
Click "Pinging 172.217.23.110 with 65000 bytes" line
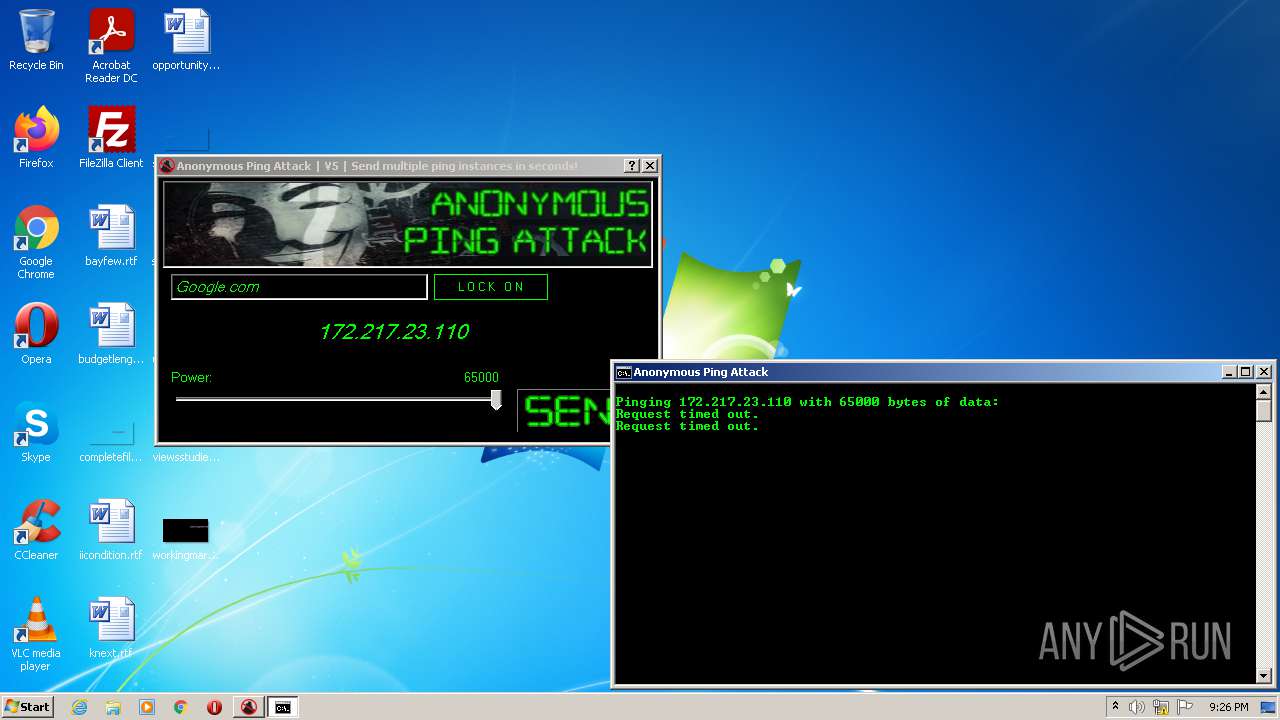807,402
